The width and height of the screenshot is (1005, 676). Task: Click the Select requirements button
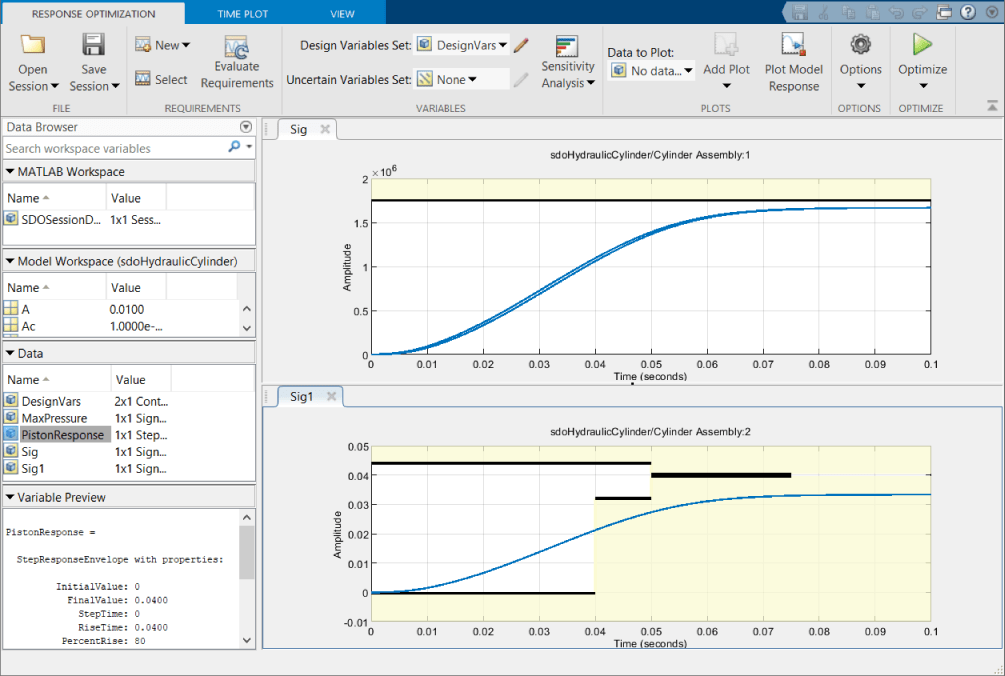[x=161, y=79]
